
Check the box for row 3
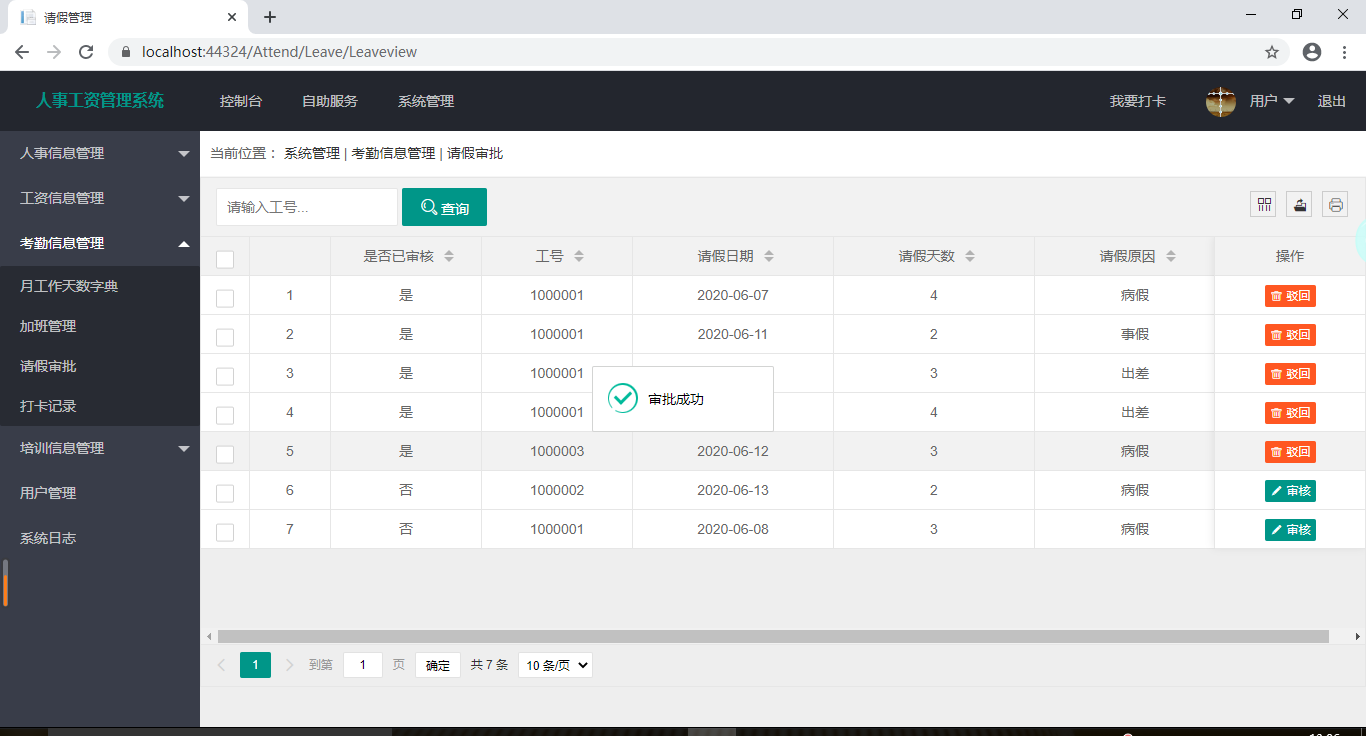225,376
